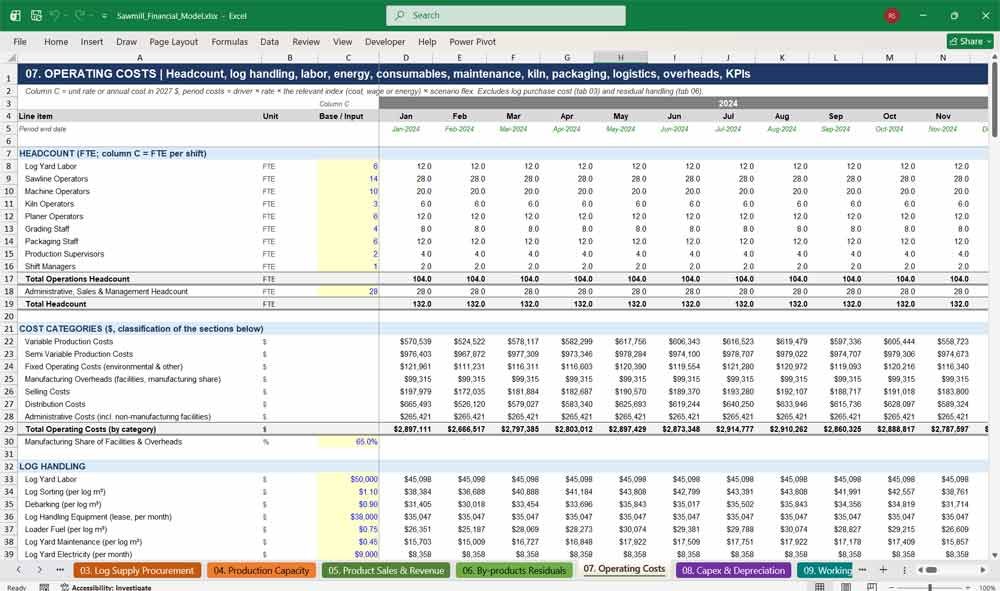The height and width of the screenshot is (591, 1000).
Task: Click the Excel app icon in title bar
Action: (x=15, y=15)
